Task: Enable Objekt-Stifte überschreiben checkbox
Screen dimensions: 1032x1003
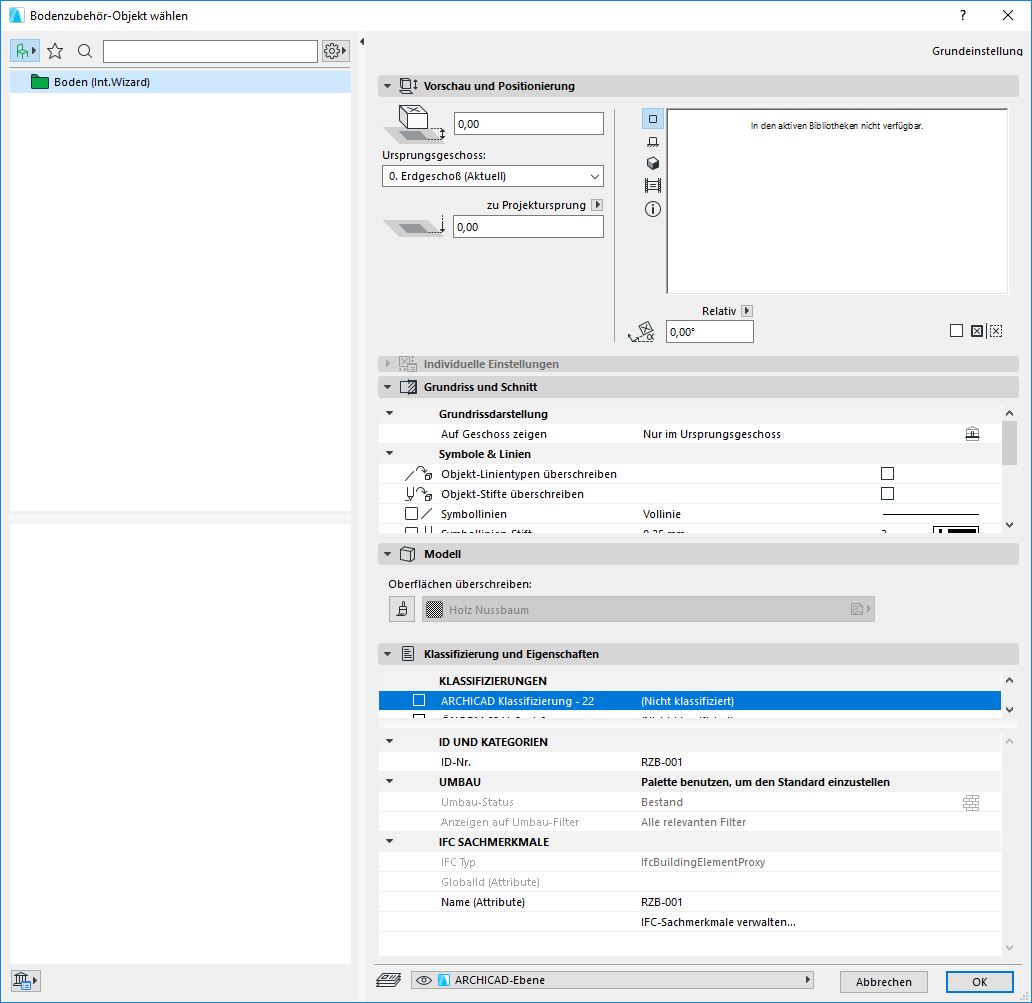Action: [887, 493]
